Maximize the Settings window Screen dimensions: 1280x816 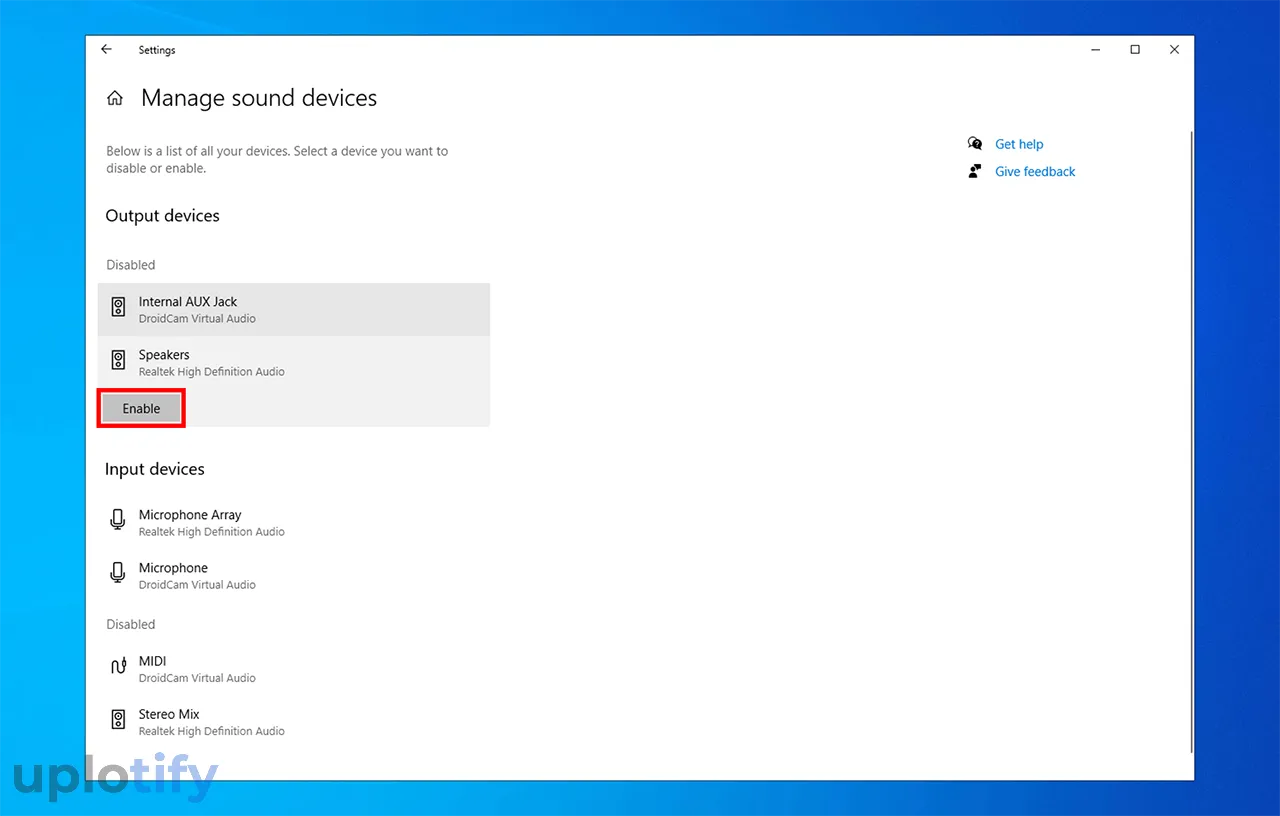click(x=1135, y=50)
